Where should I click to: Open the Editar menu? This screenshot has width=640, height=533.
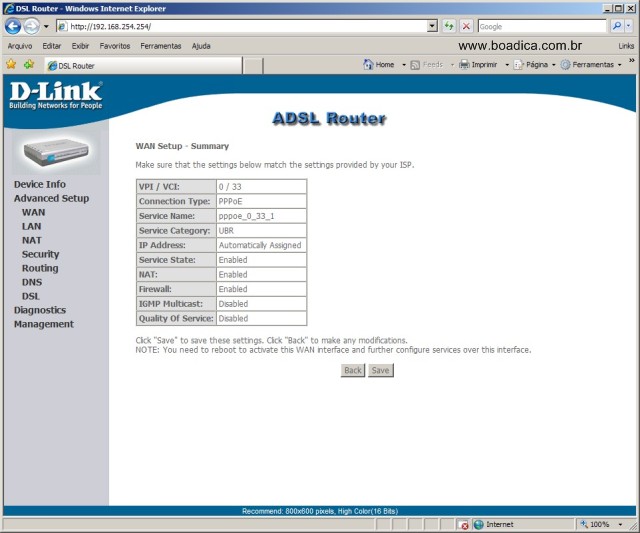(x=52, y=46)
